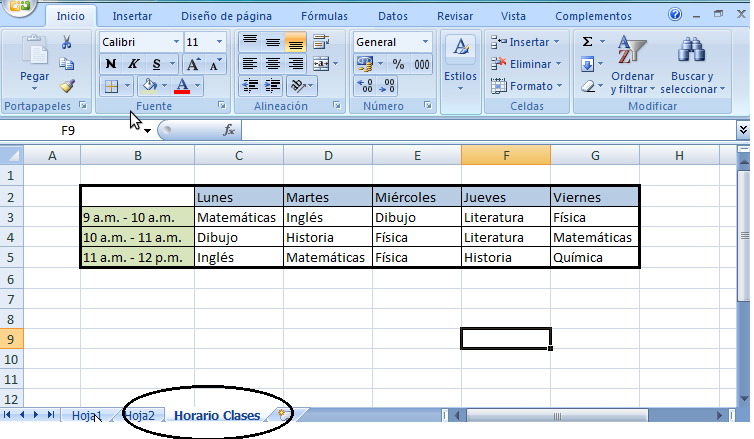Screen dimensions: 754x439
Task: Click the Merge and Center icon
Action: (321, 64)
